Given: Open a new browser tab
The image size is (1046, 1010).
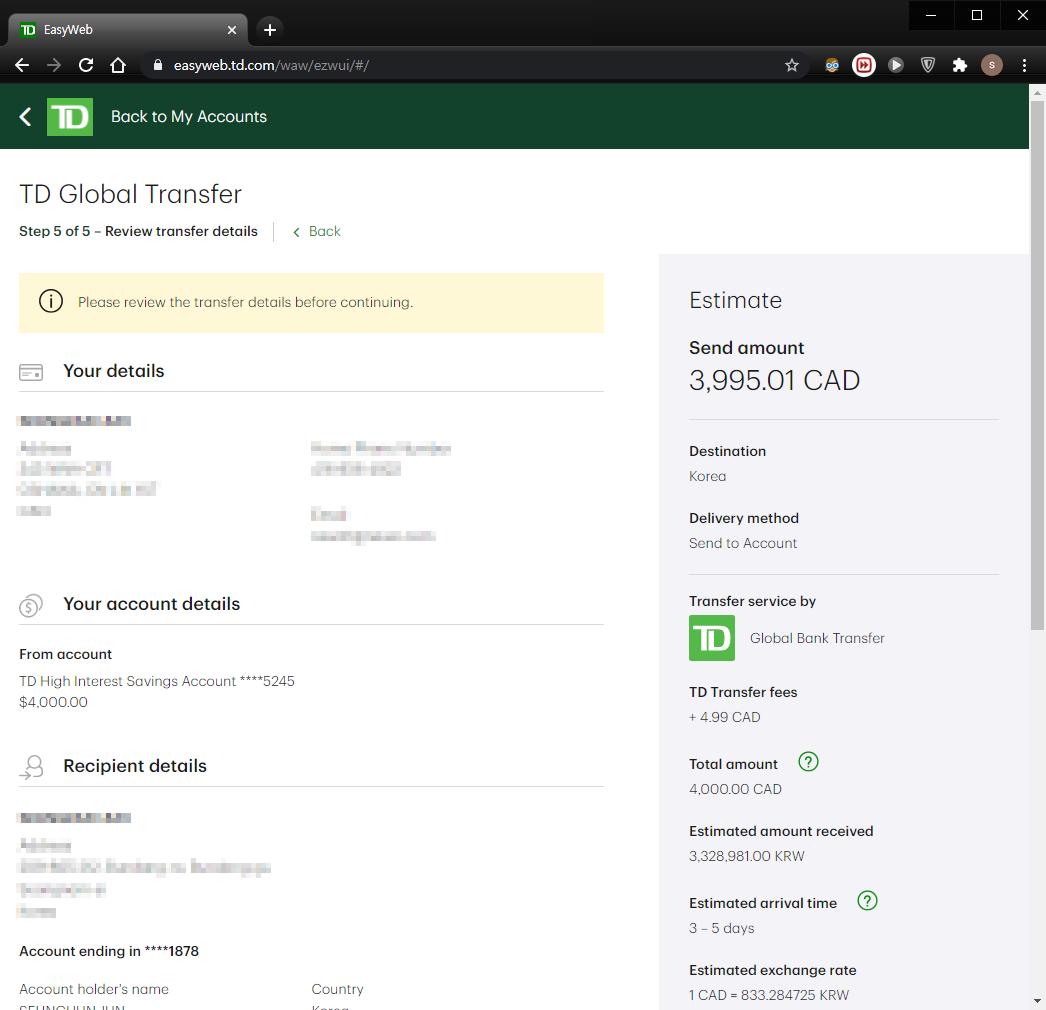Looking at the screenshot, I should pos(270,30).
